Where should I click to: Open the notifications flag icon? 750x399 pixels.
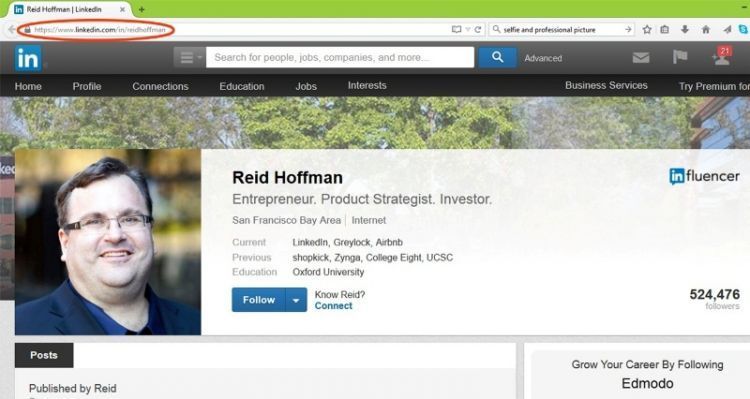(x=680, y=57)
